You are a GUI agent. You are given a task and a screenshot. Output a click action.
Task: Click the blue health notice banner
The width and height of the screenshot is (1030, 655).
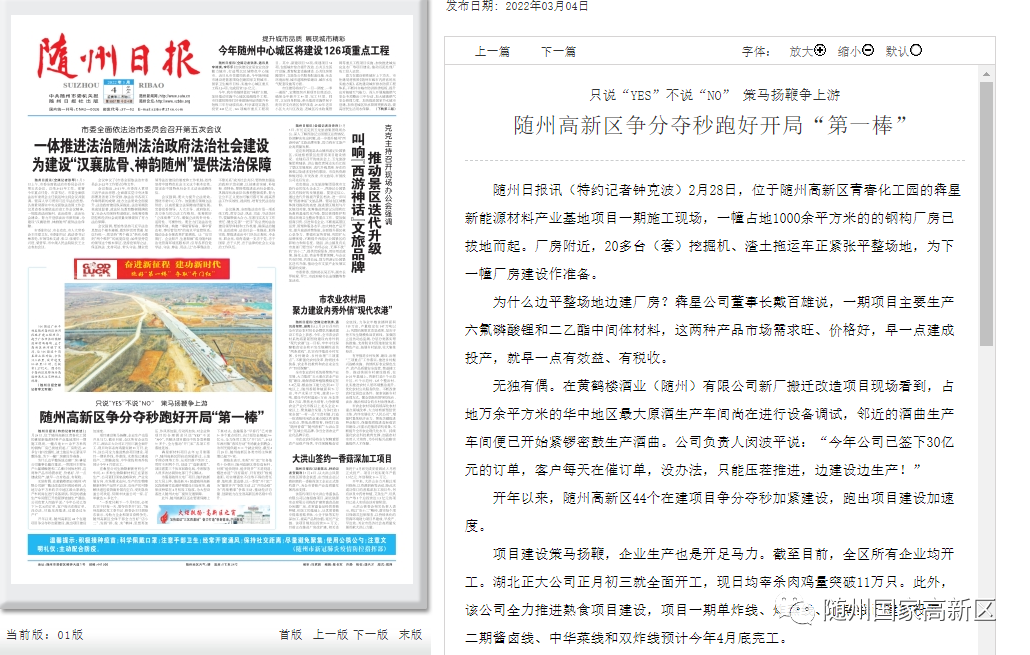click(212, 544)
